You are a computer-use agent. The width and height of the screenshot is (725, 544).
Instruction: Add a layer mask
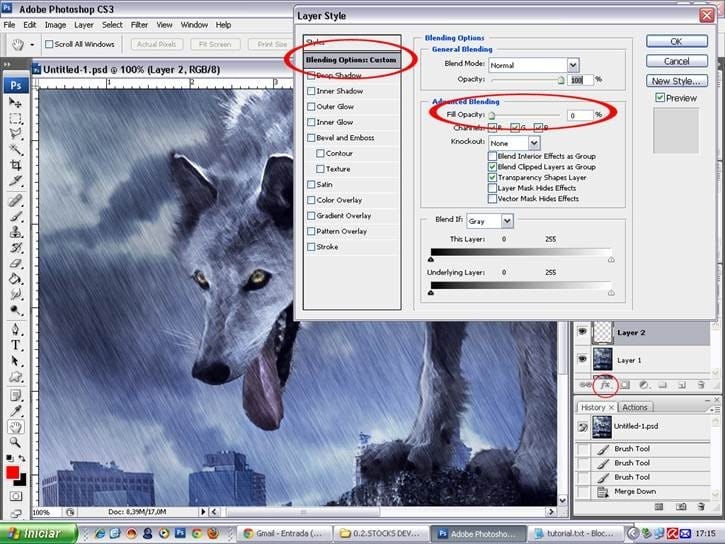tap(625, 385)
